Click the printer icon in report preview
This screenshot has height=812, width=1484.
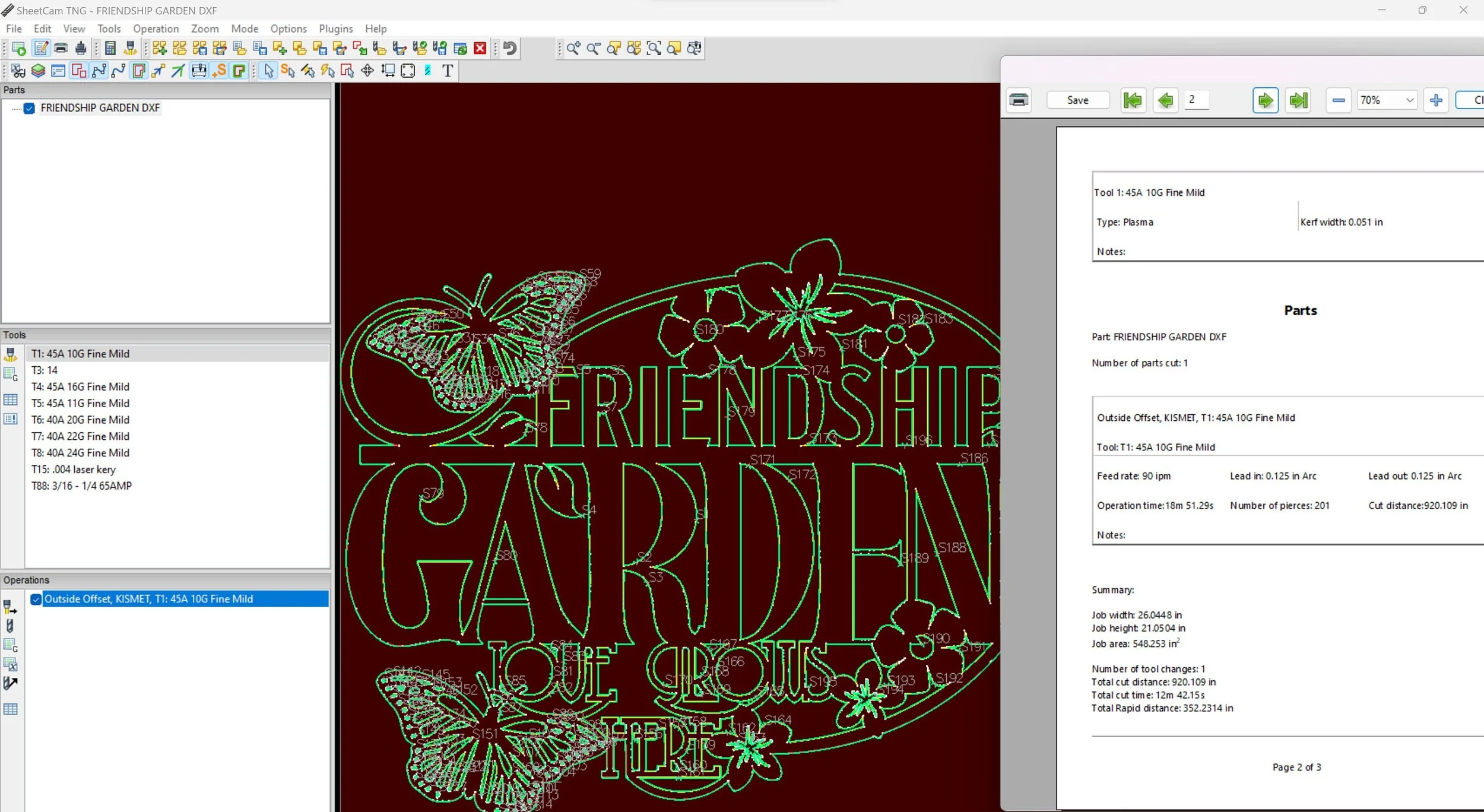coord(1019,100)
